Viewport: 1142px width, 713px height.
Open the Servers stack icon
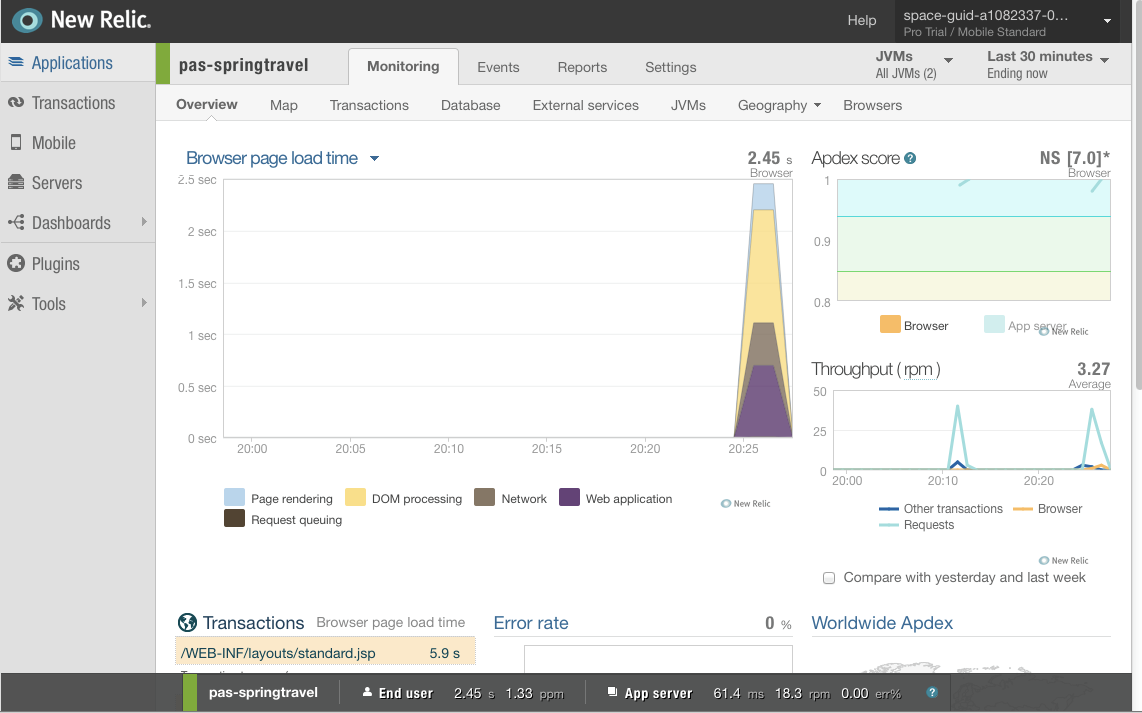pyautogui.click(x=16, y=183)
